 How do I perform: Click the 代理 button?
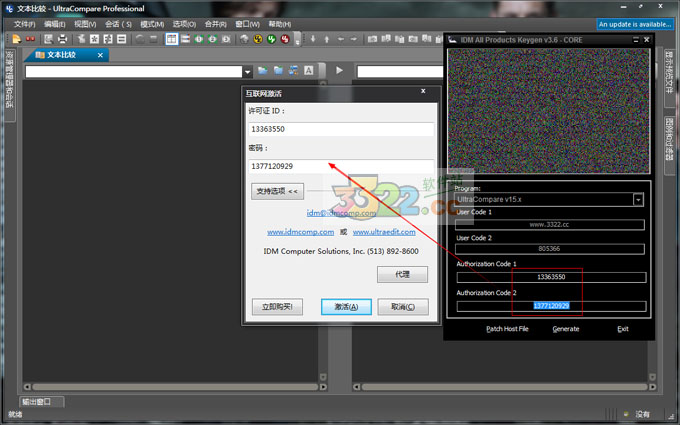[402, 274]
